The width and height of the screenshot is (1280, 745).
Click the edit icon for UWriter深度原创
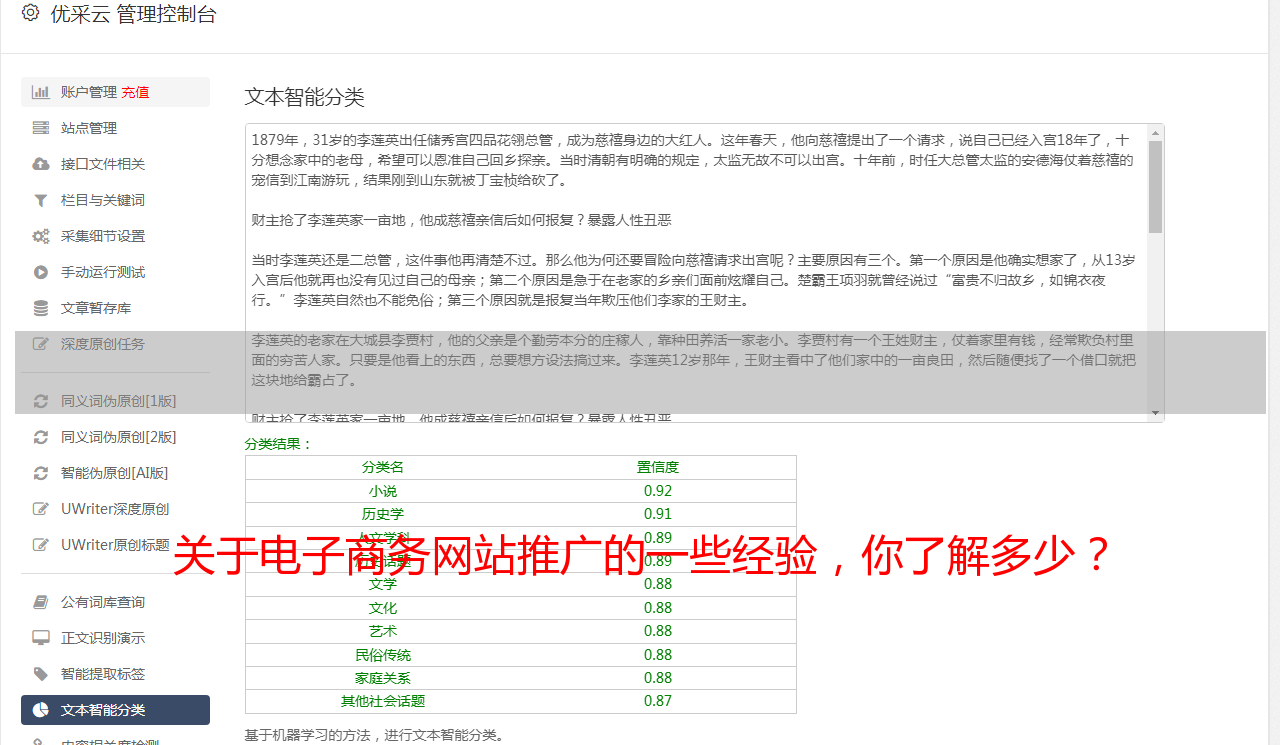point(41,509)
